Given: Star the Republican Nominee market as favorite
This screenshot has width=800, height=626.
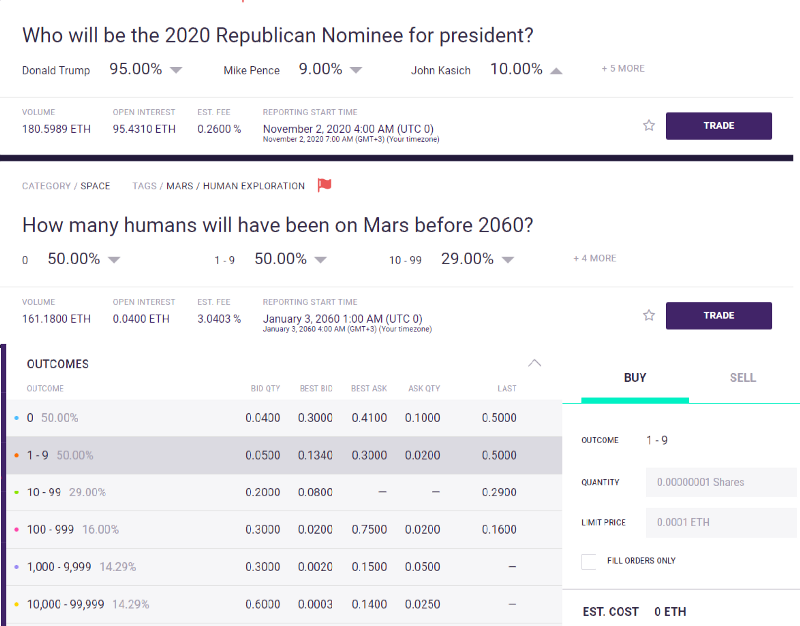Looking at the screenshot, I should pyautogui.click(x=648, y=126).
